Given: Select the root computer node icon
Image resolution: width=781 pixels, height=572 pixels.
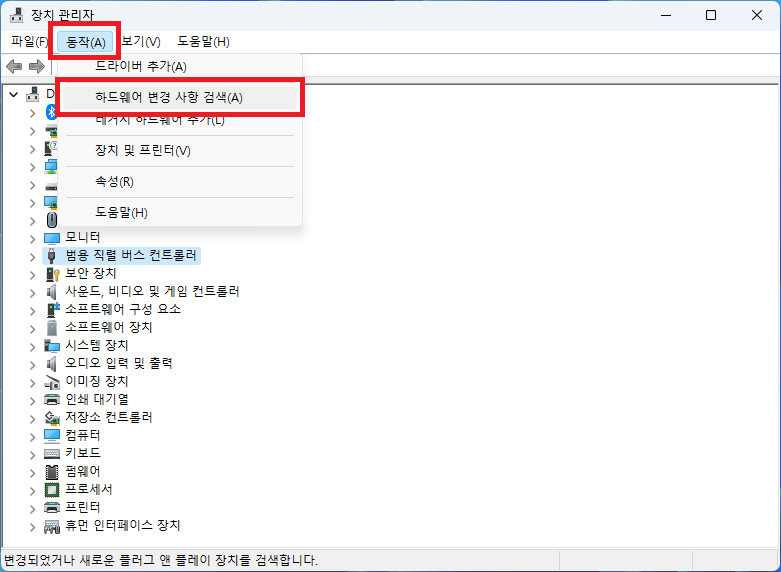Looking at the screenshot, I should pos(33,94).
